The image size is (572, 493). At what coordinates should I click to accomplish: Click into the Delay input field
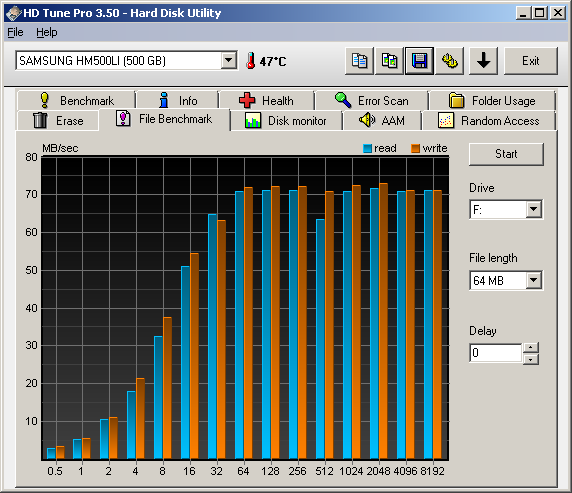pyautogui.click(x=496, y=353)
